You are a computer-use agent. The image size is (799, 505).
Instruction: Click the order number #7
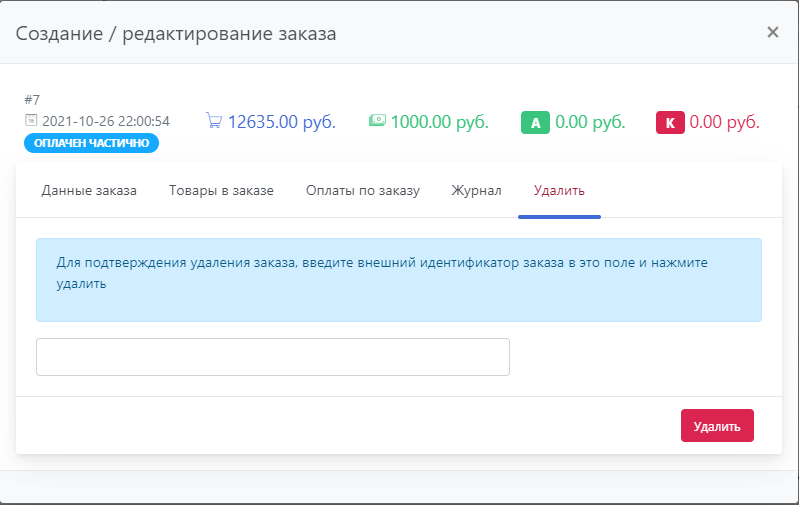tap(32, 100)
